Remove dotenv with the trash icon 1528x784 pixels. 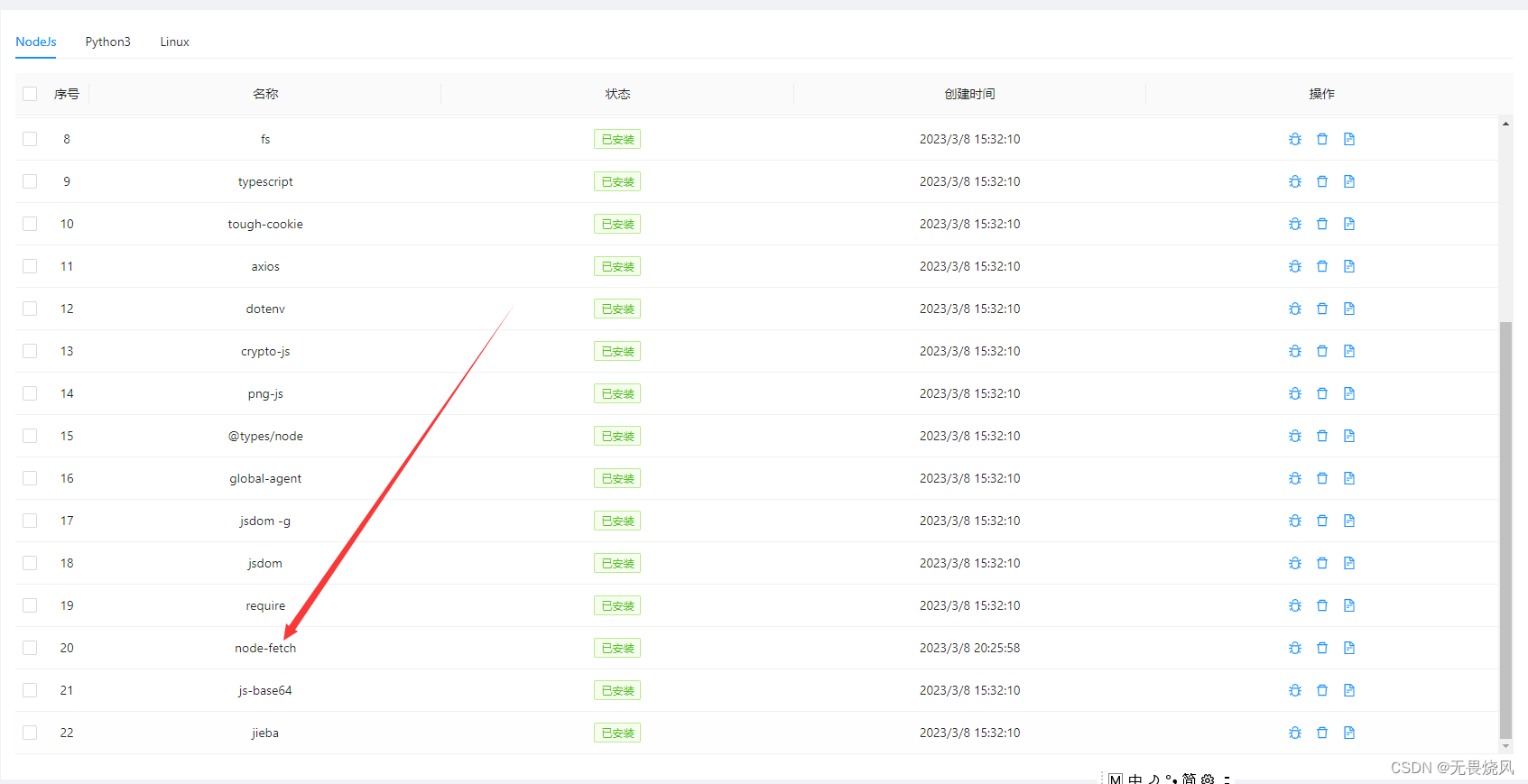(1322, 309)
